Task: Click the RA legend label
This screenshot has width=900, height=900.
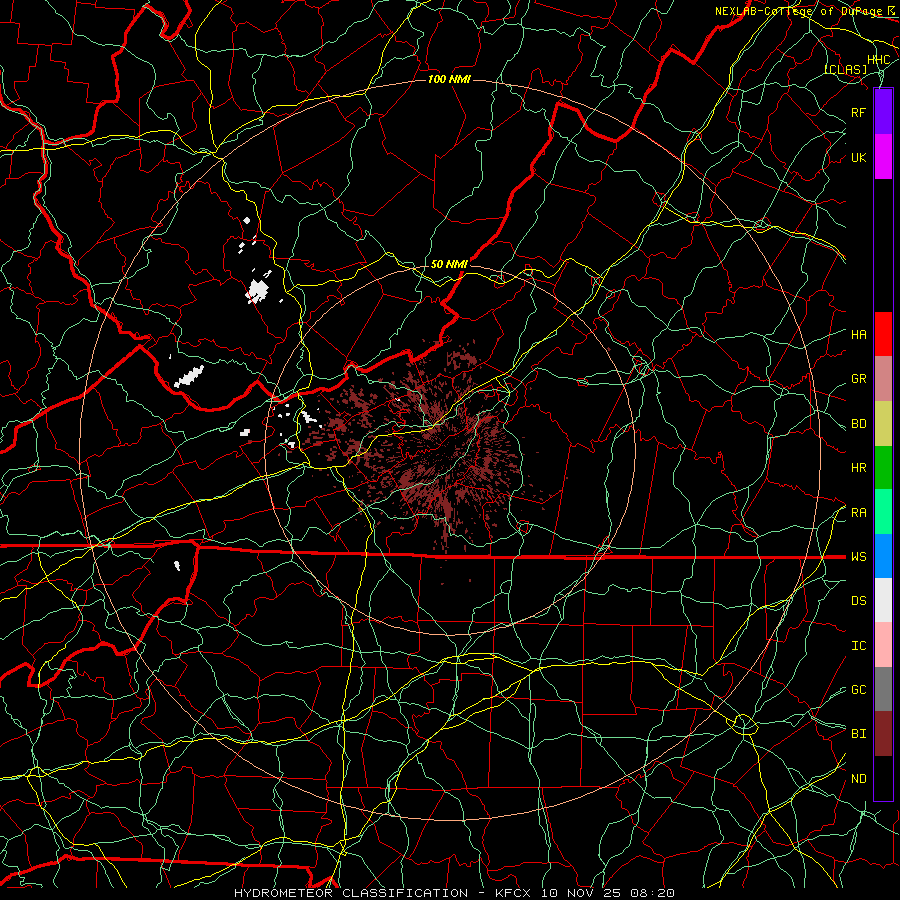Action: 859,513
